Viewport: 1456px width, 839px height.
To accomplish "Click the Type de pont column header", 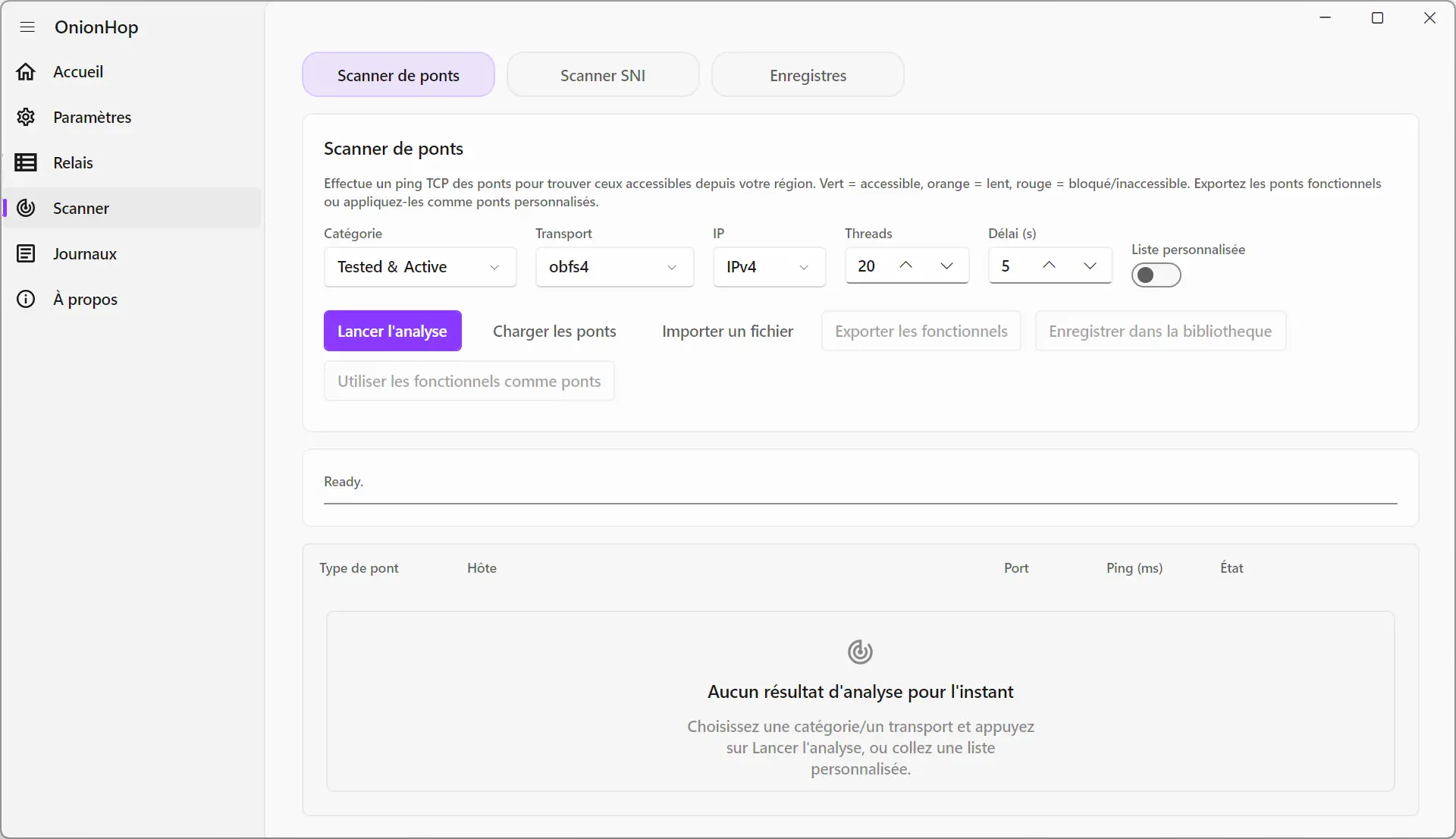I will click(x=359, y=568).
